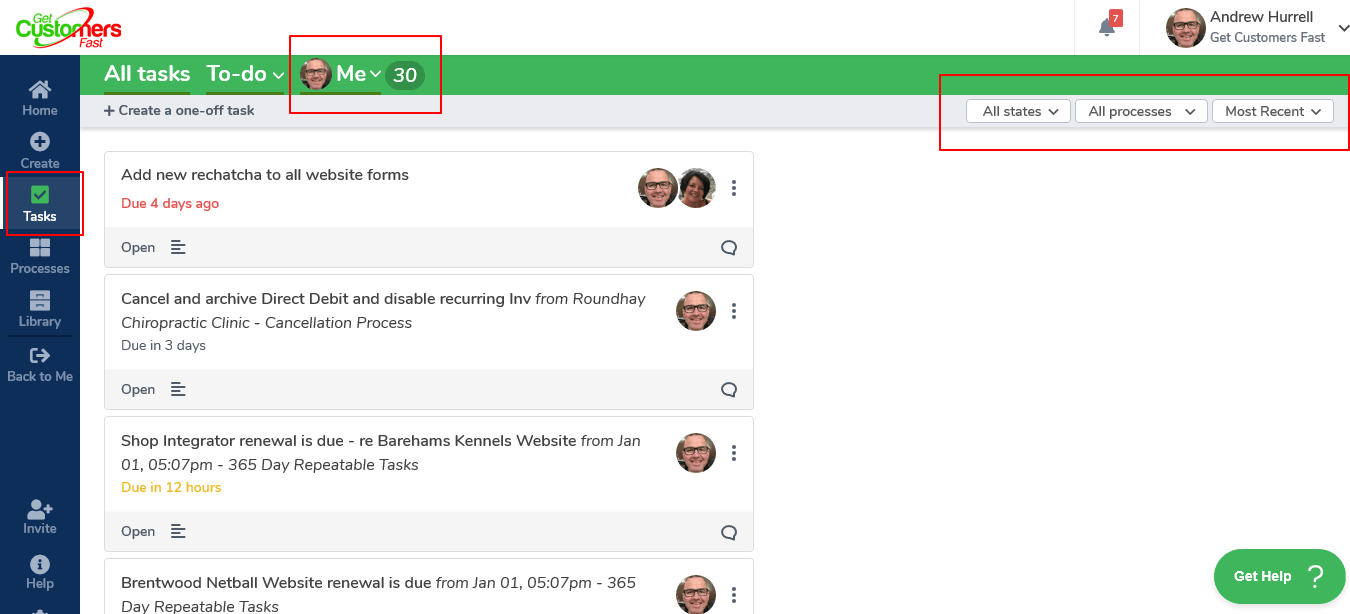Open Andrew Hurrell account menu
This screenshot has height=614, width=1350.
coord(1258,27)
